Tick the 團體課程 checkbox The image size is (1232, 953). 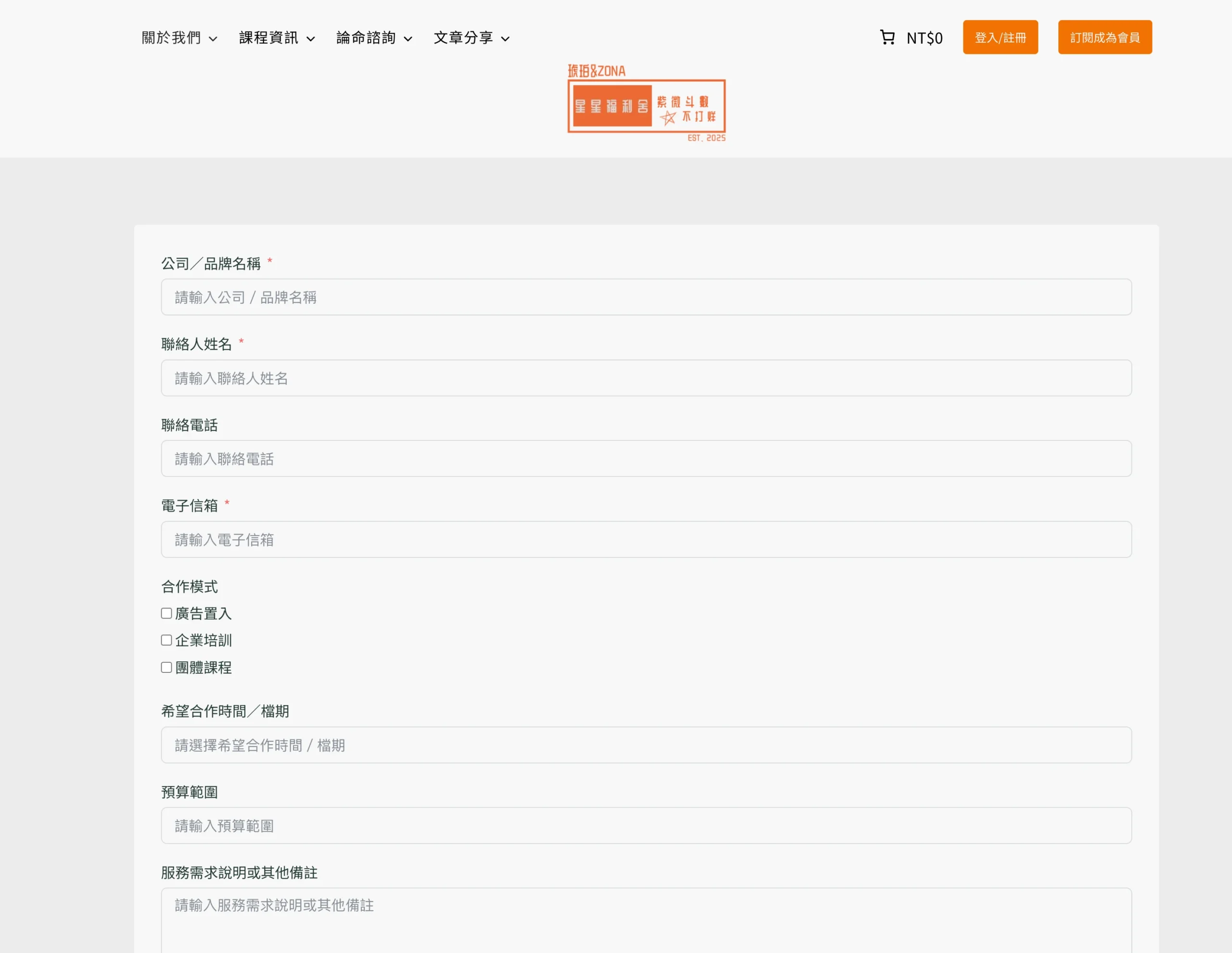[167, 668]
